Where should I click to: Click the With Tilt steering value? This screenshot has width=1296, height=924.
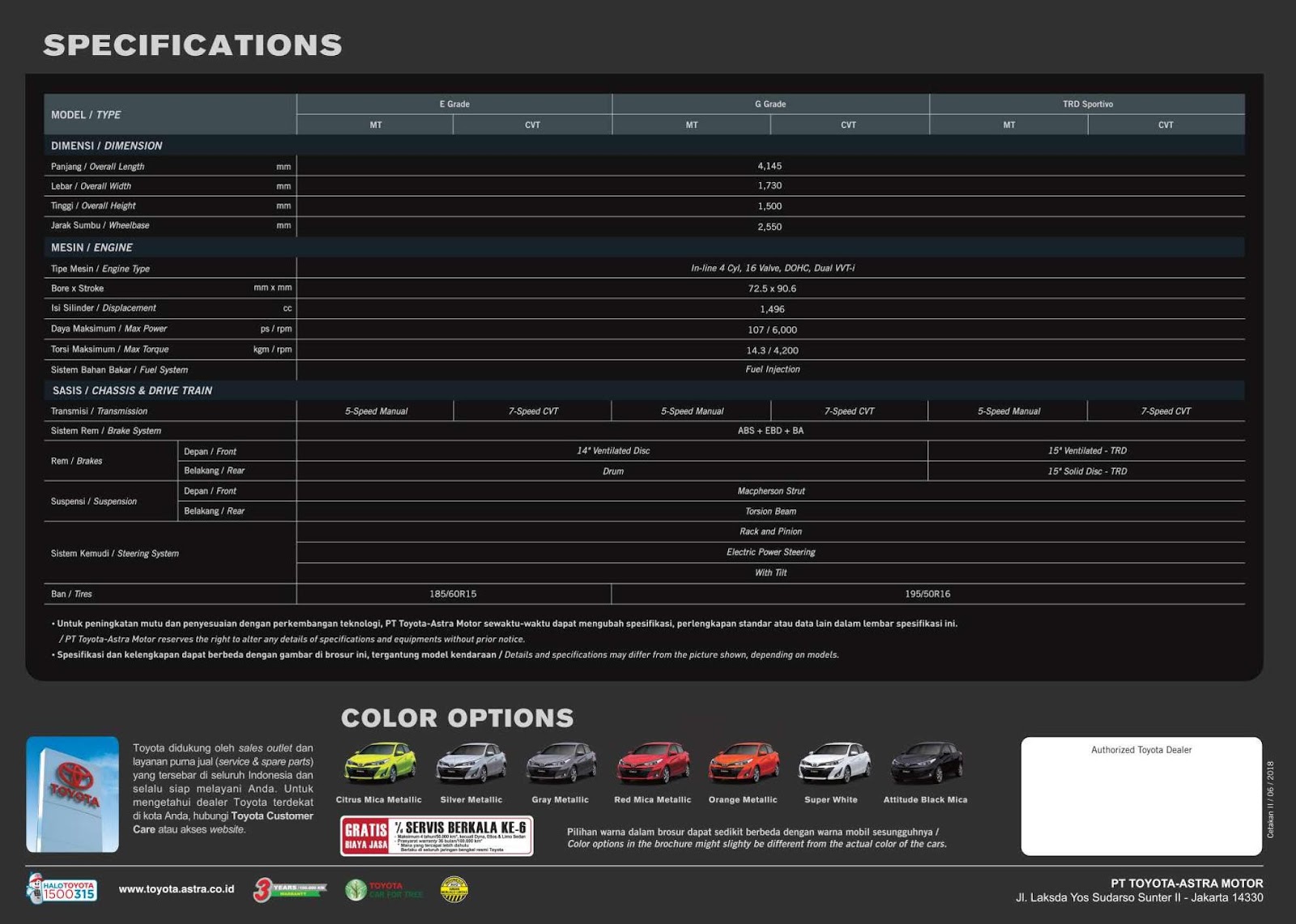[770, 573]
